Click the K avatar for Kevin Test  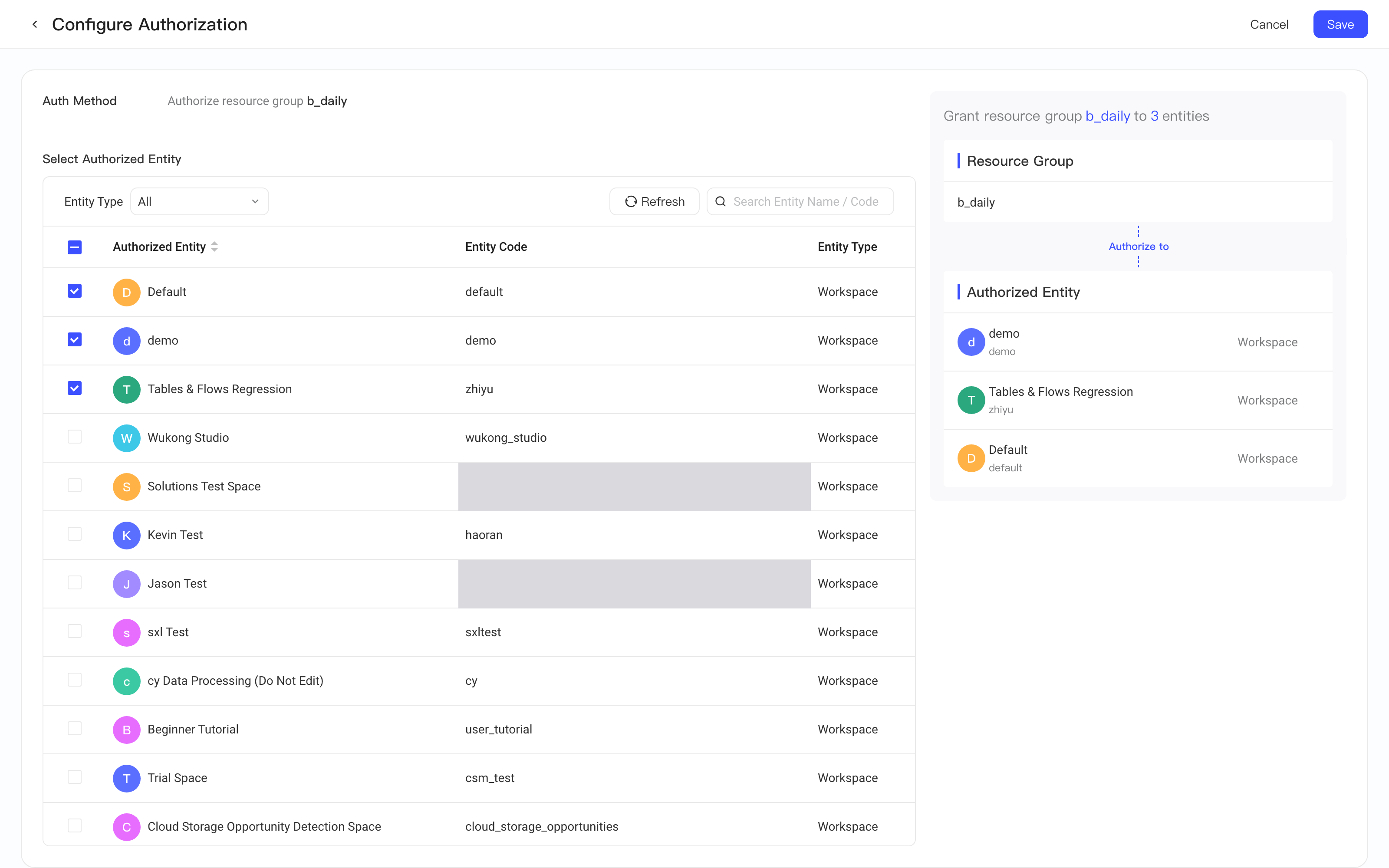click(x=126, y=536)
